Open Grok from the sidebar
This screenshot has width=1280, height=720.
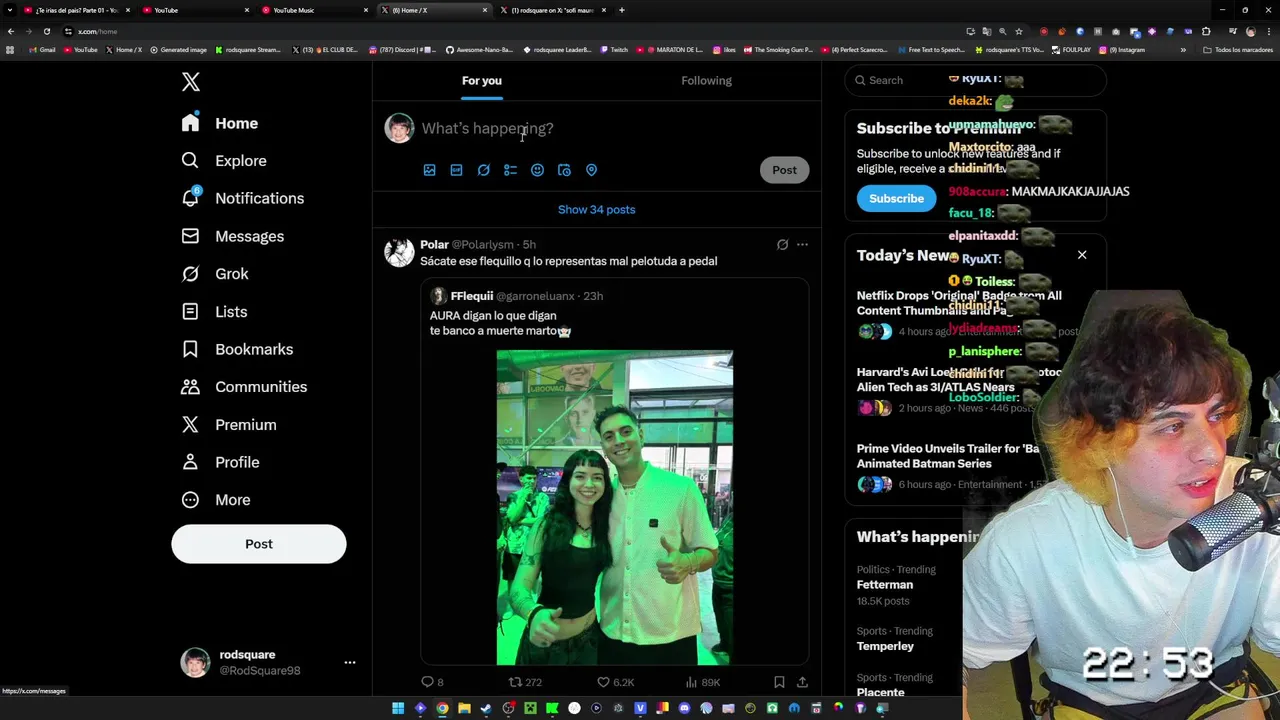click(x=215, y=274)
